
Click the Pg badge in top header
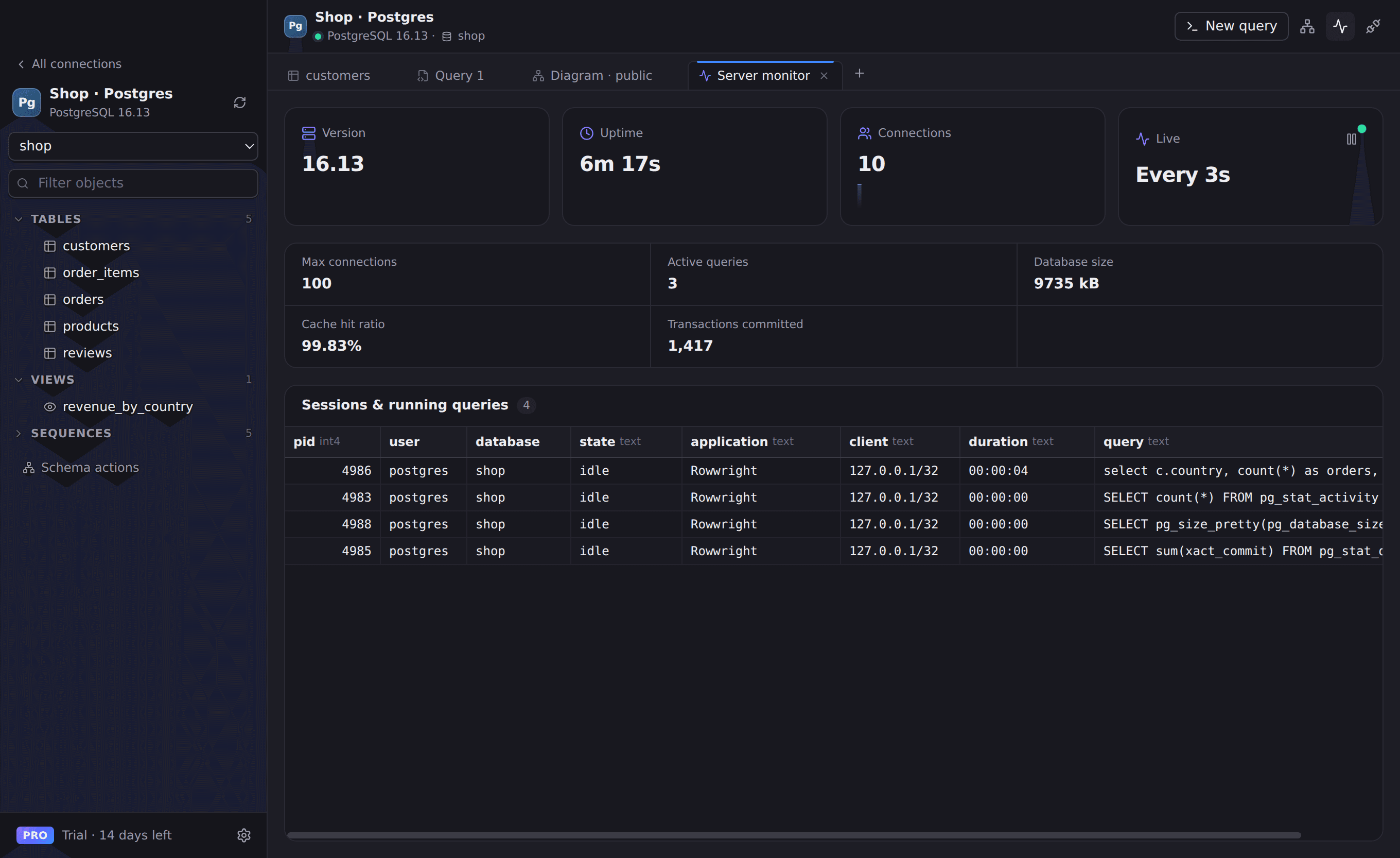[x=295, y=26]
